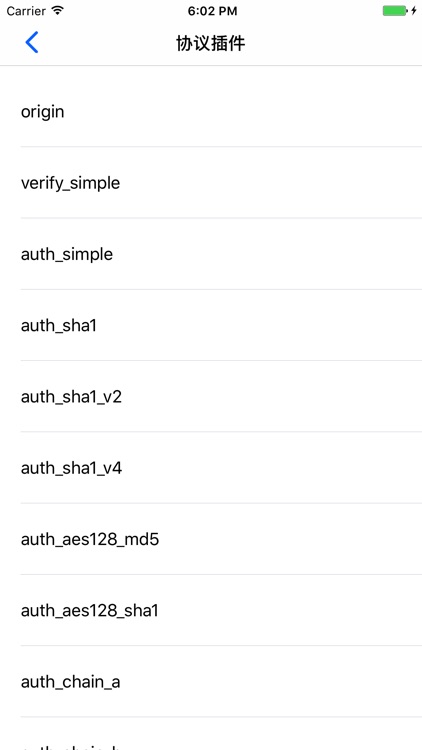Select the auth_sha1_v2 entry

coord(211,397)
